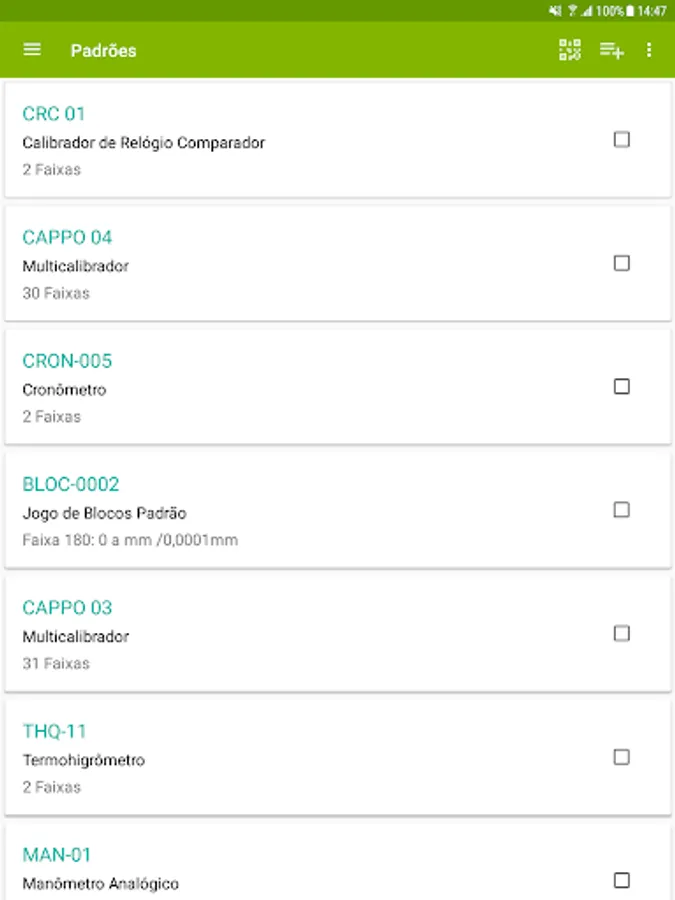This screenshot has width=675, height=900.
Task: Enable the CAPPO 03 checkbox
Action: [622, 633]
